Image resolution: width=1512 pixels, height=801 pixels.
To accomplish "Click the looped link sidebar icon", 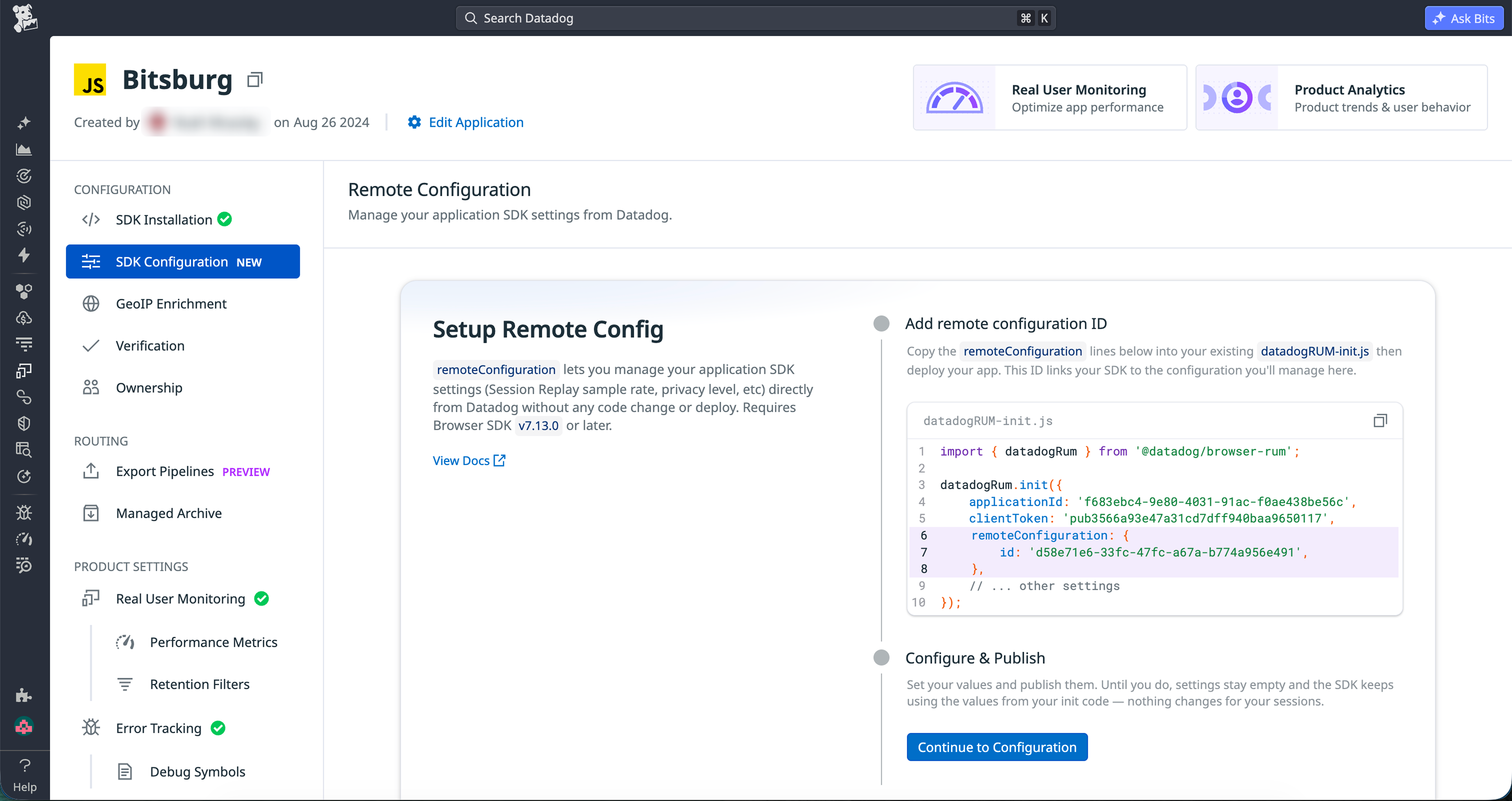I will 24,397.
